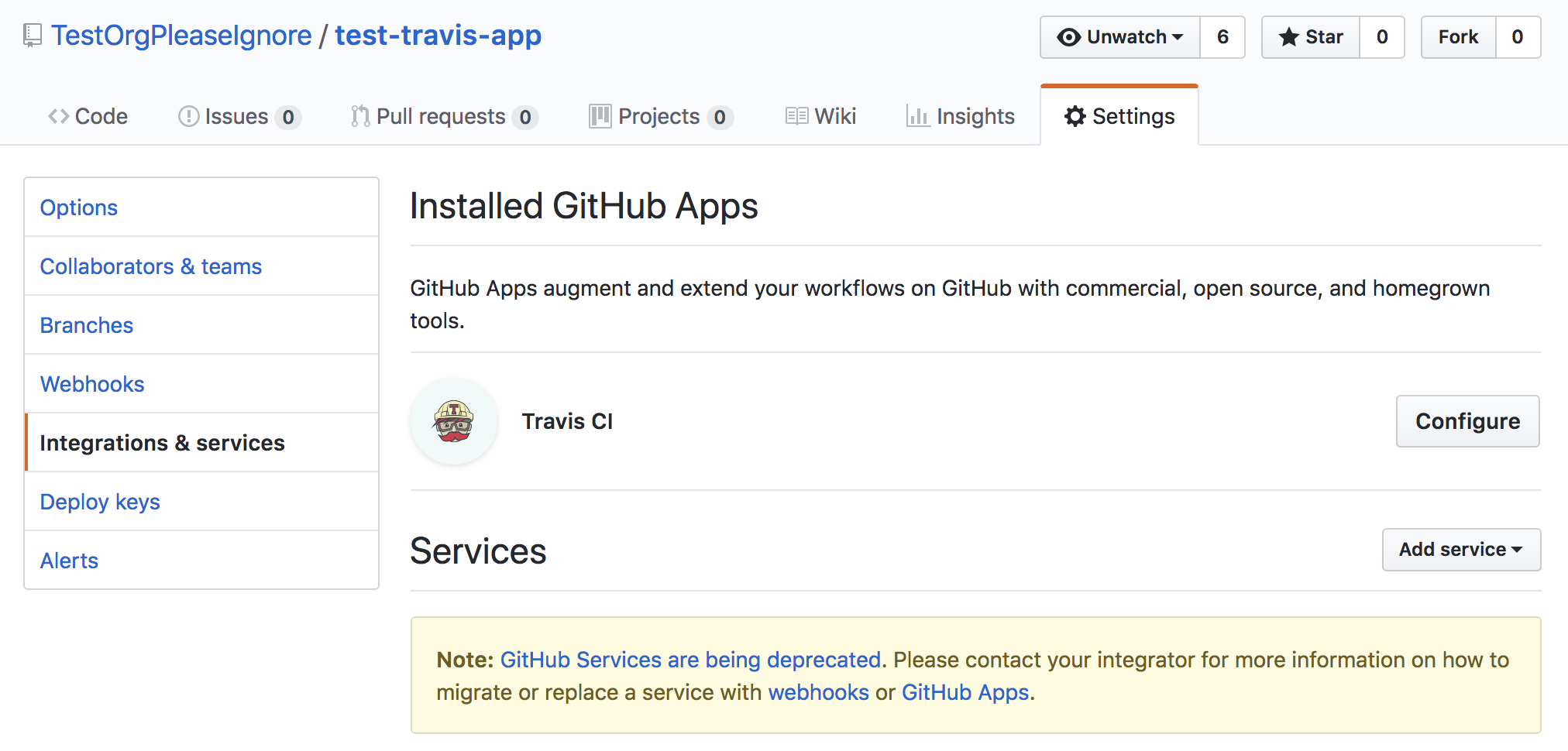Screen dimensions: 1568x751
Task: Click the repository book icon beside TestOrgPleaseIgnore
Action: pyautogui.click(x=32, y=36)
